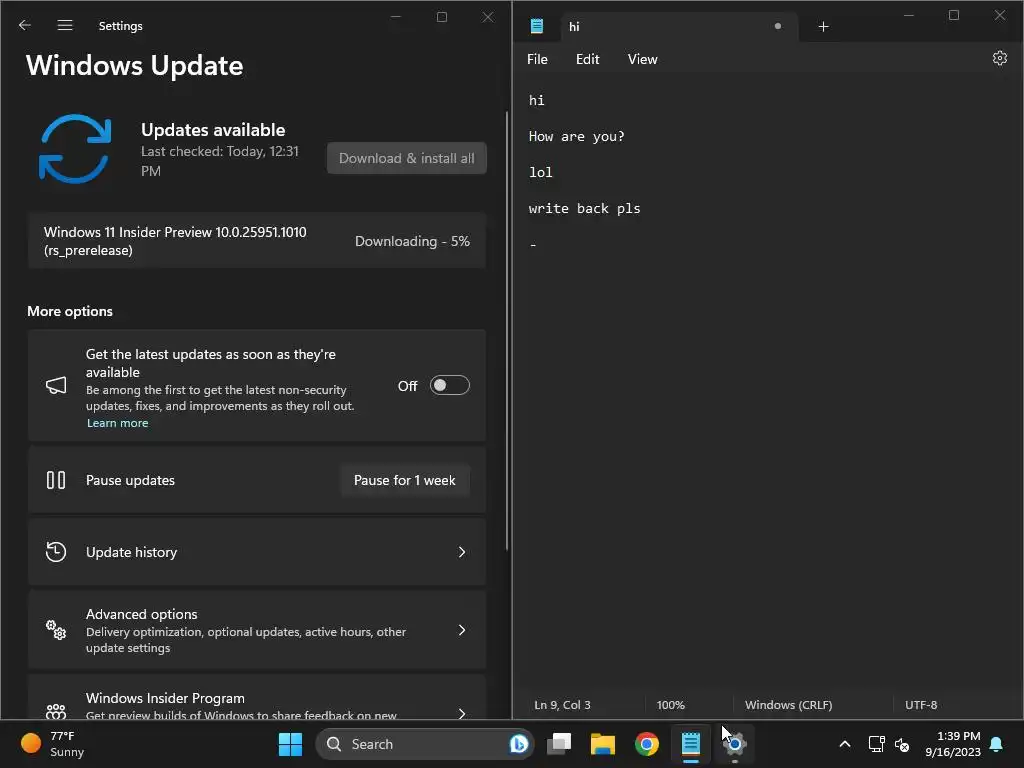This screenshot has height=768, width=1024.
Task: Click the Update history clock icon
Action: [56, 552]
